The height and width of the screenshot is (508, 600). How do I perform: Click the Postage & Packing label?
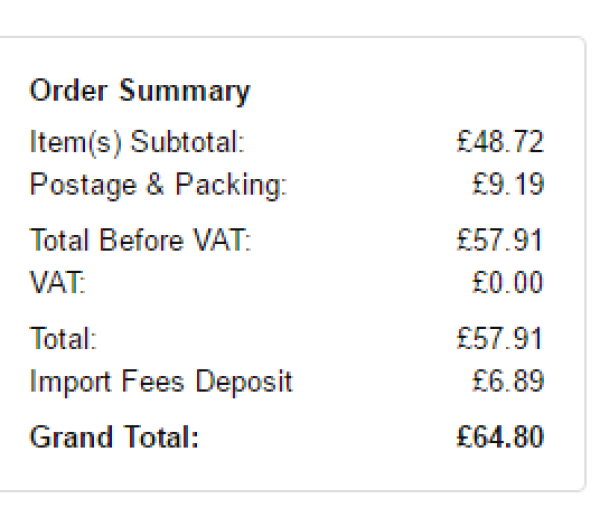tap(158, 185)
